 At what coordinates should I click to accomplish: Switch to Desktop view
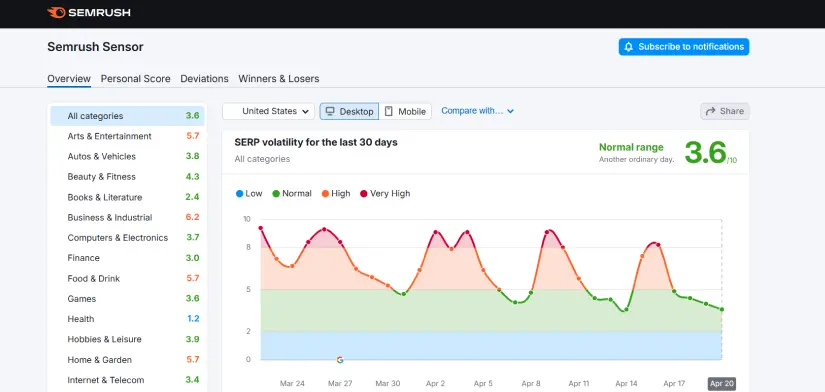point(349,112)
